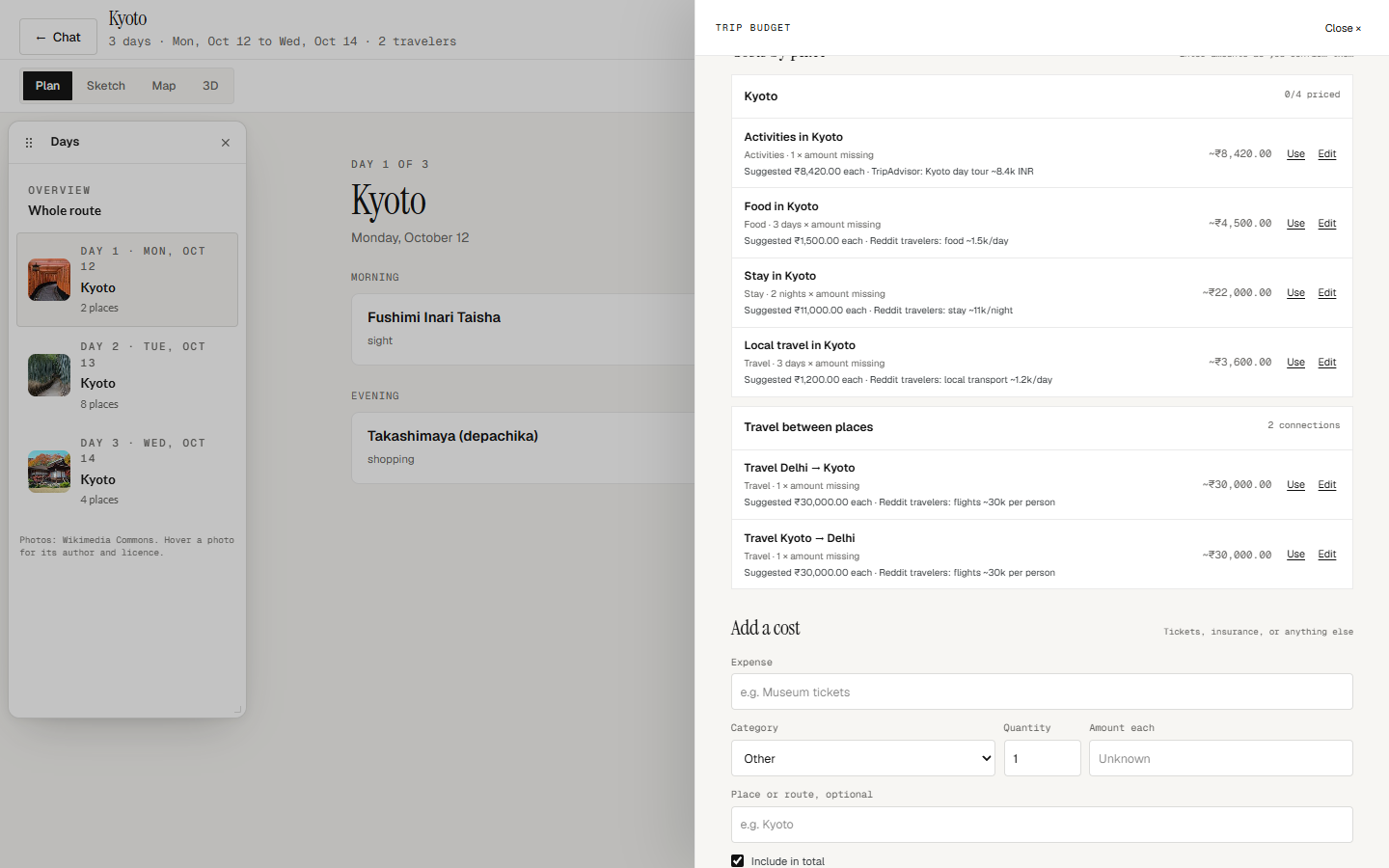Use suggested amount for Stay in Kyoto
Image resolution: width=1389 pixels, height=868 pixels.
coord(1295,293)
